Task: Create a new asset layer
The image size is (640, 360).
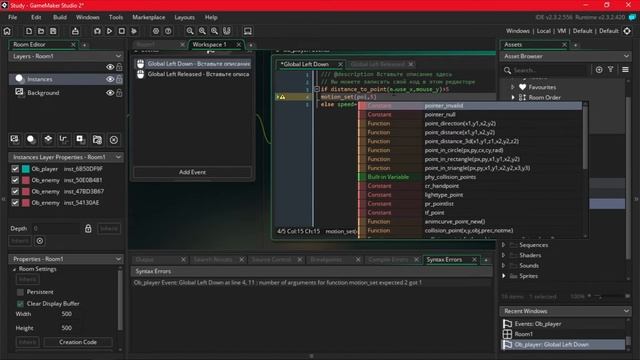Action: (80, 140)
